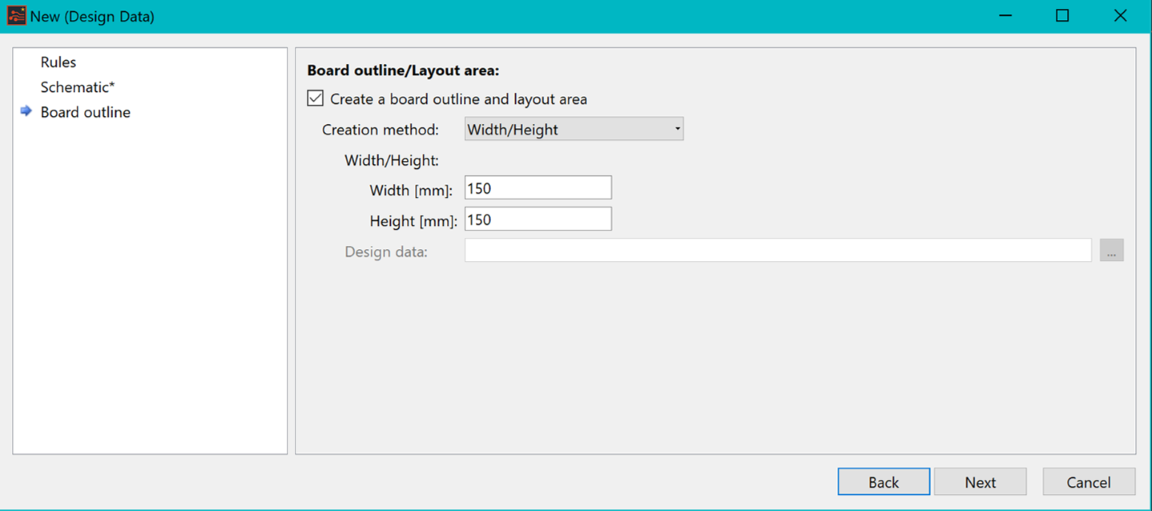Cancel the design data wizard

1089,482
